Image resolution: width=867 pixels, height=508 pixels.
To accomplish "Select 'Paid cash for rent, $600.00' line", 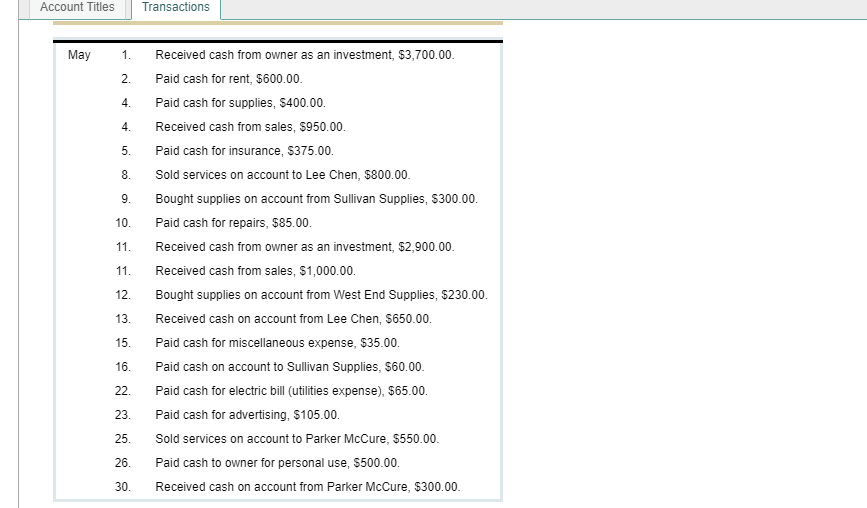I will 229,79.
